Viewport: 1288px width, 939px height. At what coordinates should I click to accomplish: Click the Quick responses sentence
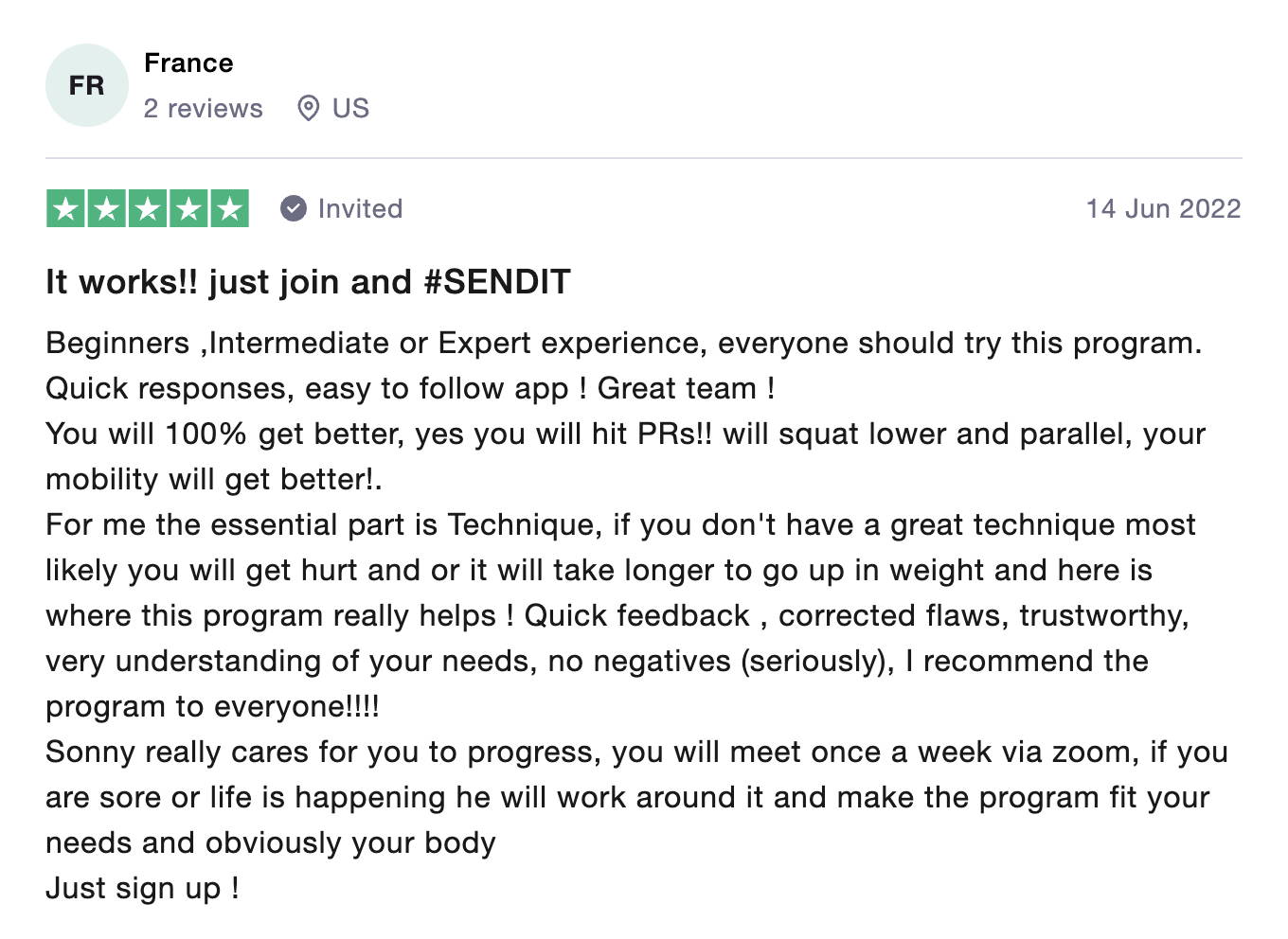410,388
